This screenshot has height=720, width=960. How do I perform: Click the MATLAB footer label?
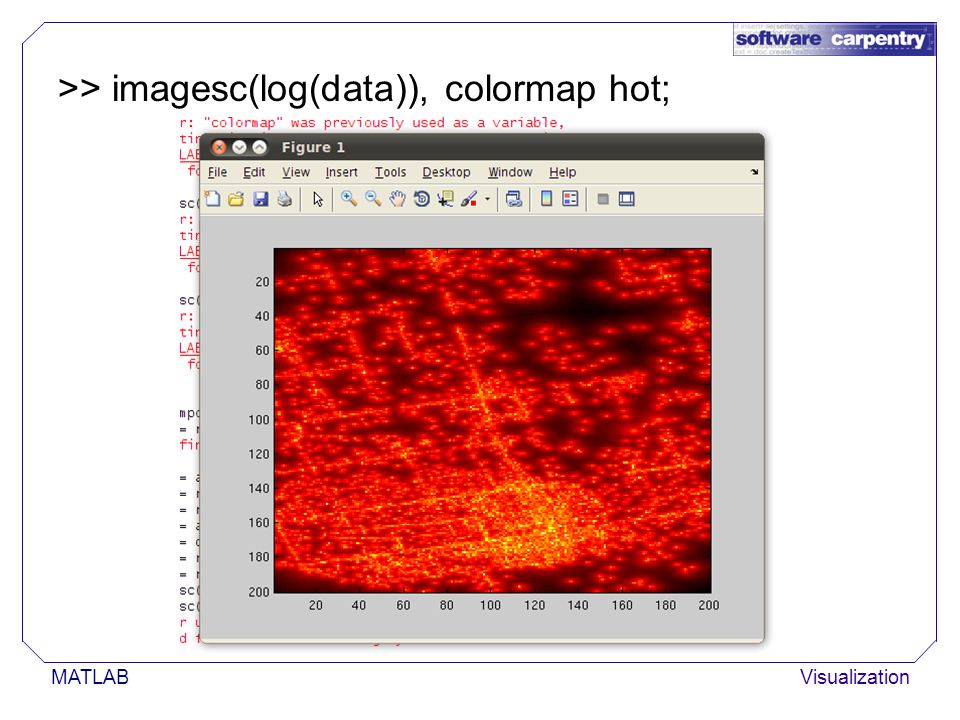[90, 677]
